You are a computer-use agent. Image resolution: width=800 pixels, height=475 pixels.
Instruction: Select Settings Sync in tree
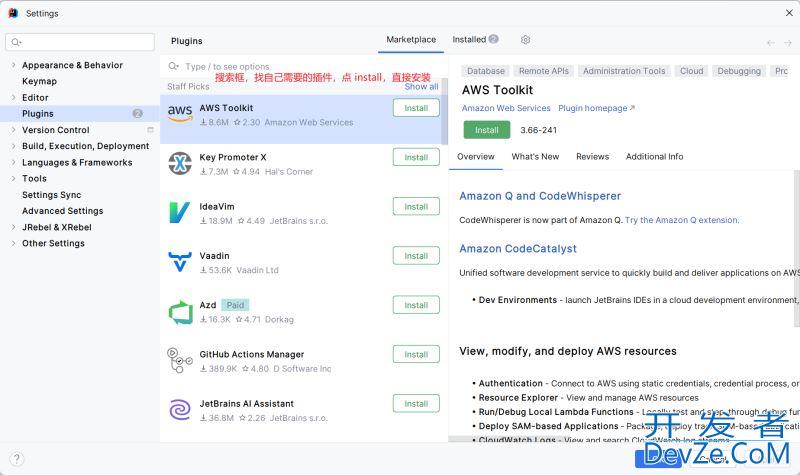pos(52,194)
